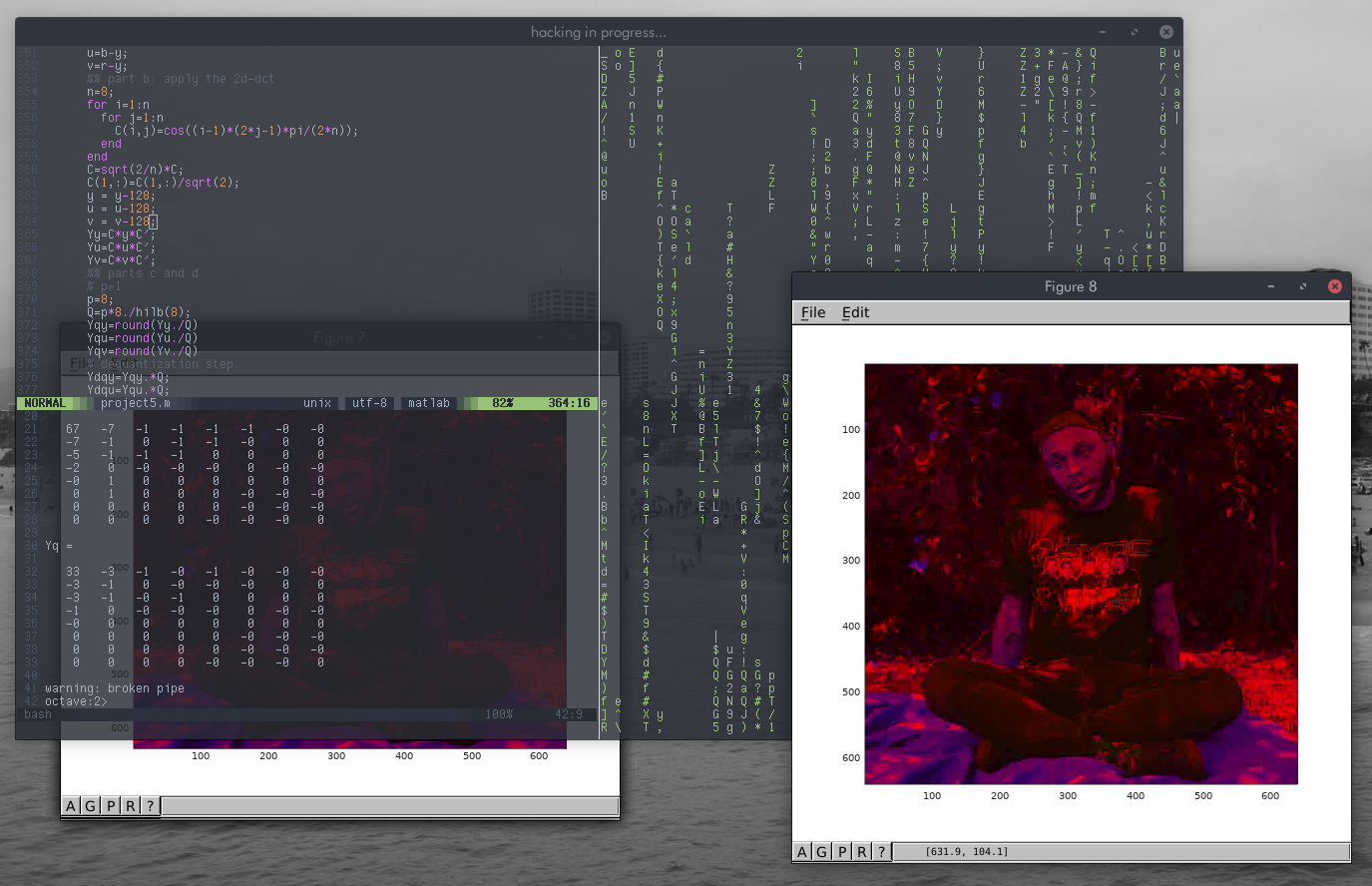
Task: Click the line starting 'C(i,j)=cos('
Action: coord(235,131)
